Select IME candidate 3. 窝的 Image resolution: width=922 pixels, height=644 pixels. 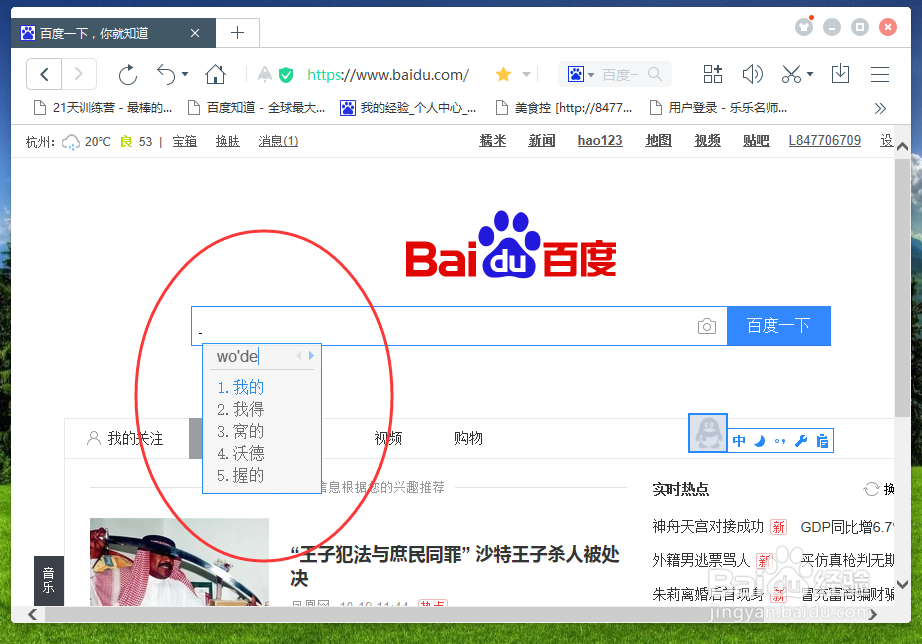pos(240,431)
